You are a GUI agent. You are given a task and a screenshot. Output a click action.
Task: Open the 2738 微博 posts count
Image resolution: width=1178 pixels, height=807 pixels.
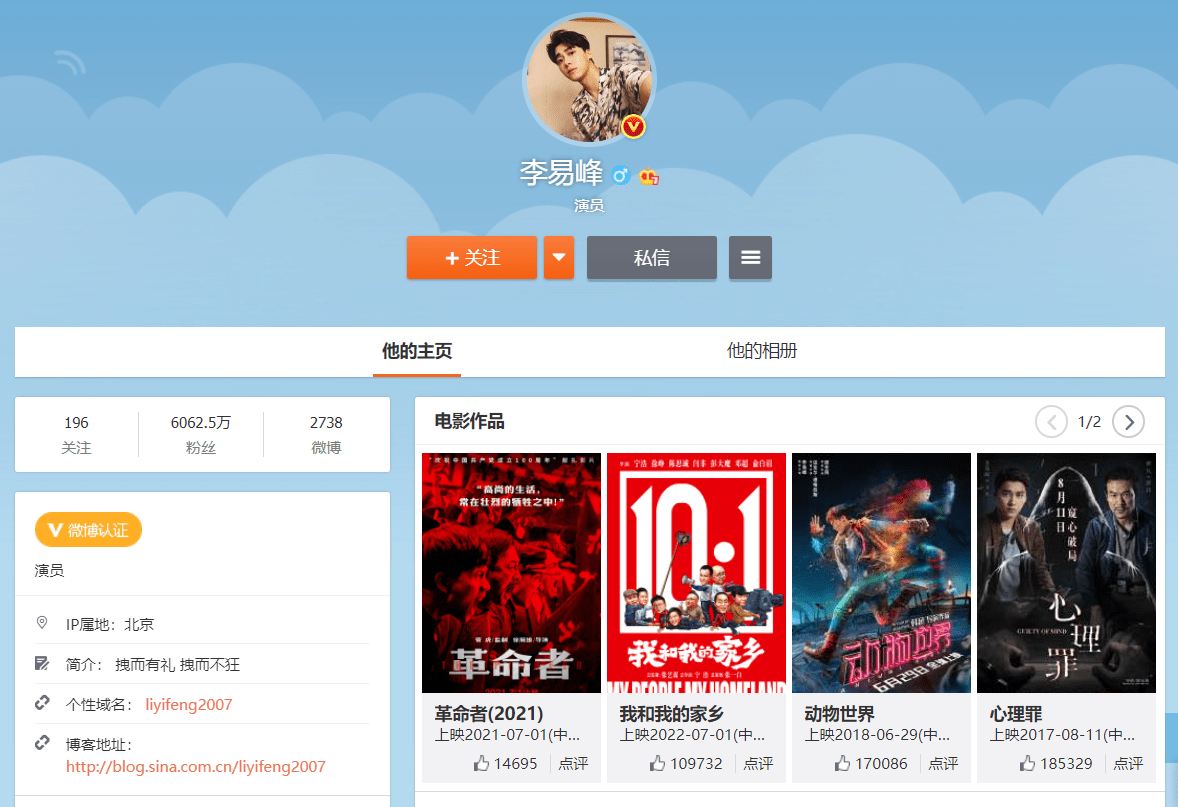pyautogui.click(x=326, y=434)
